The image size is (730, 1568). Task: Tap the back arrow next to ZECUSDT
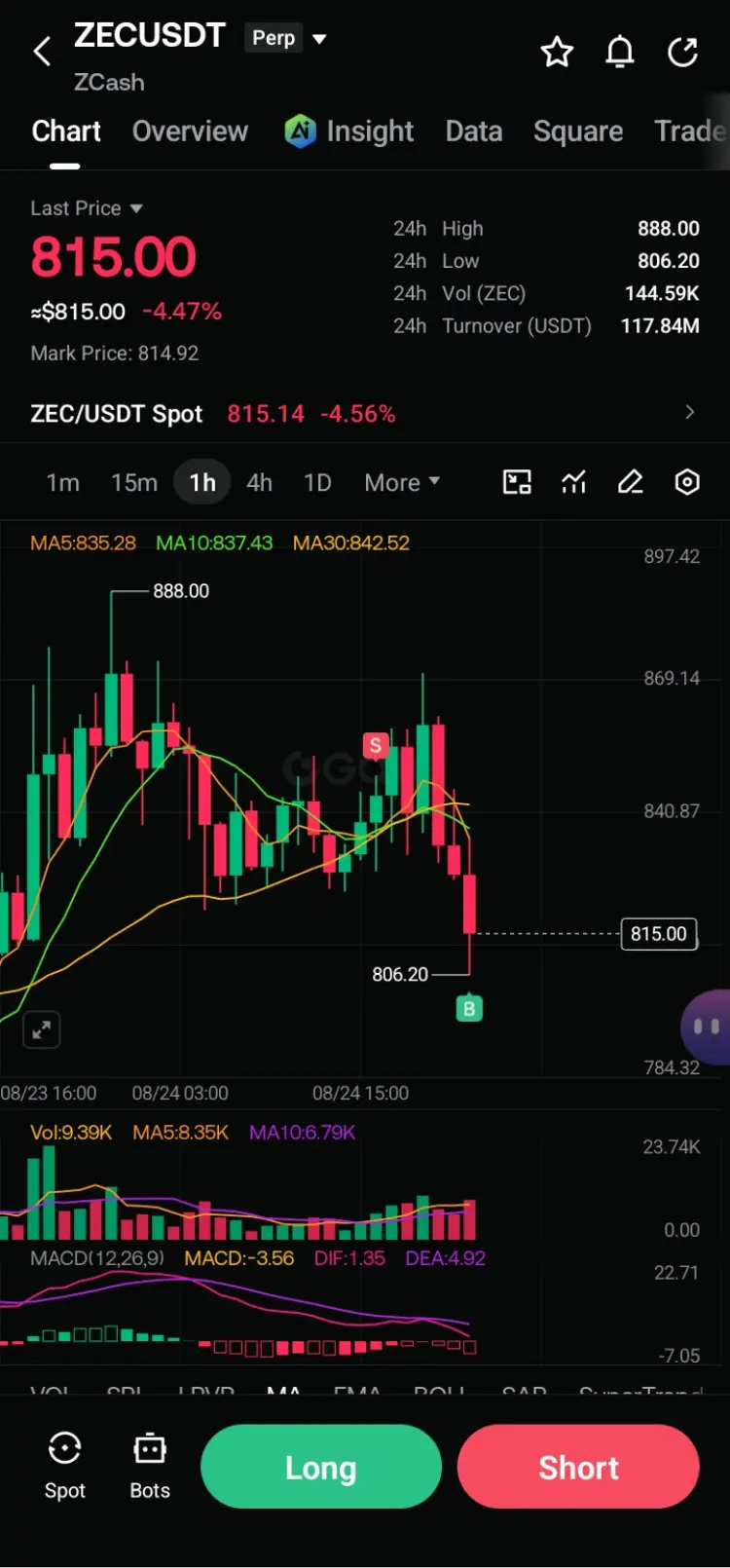click(x=42, y=52)
